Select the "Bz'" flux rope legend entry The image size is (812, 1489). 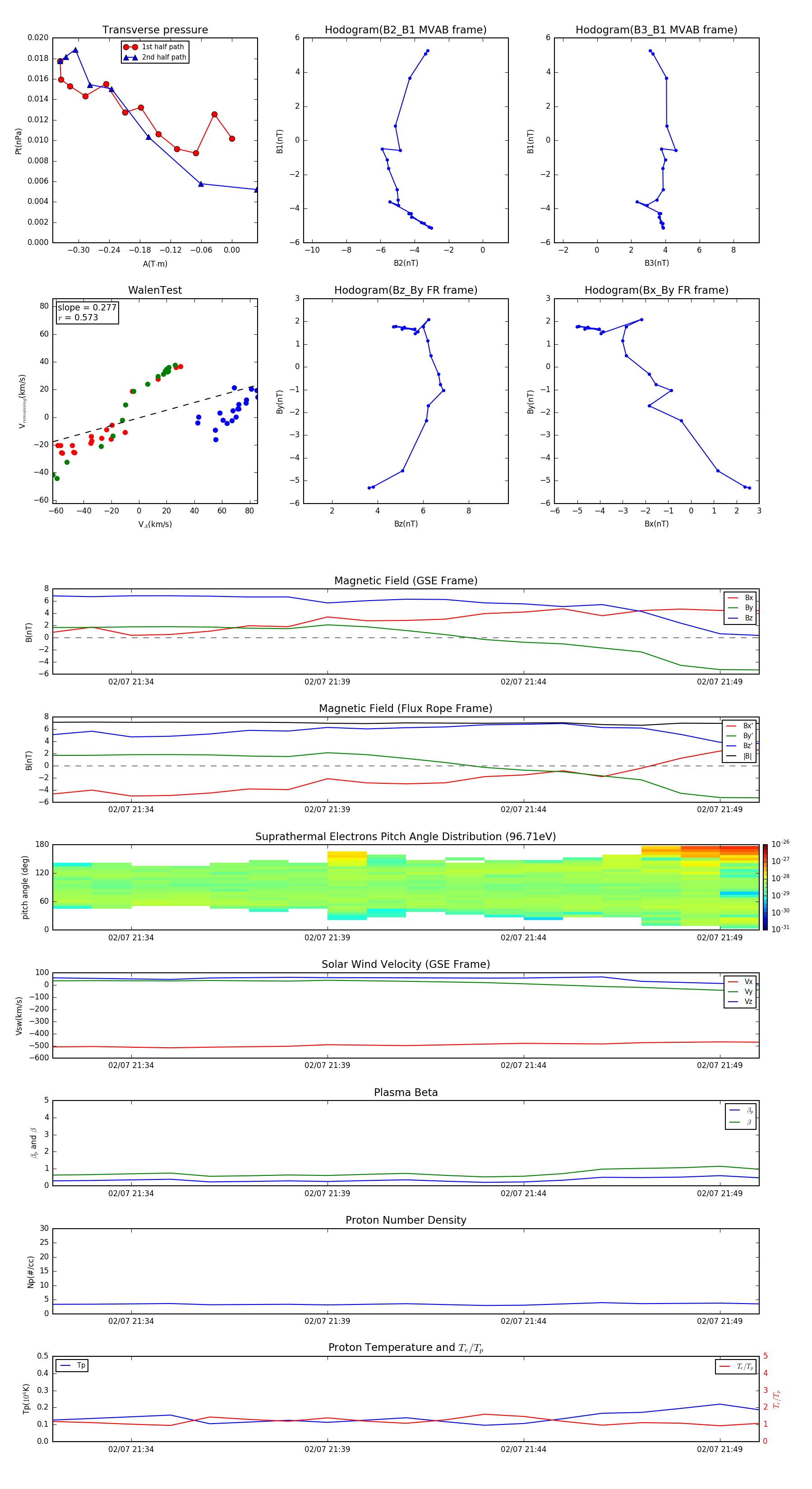click(x=739, y=746)
